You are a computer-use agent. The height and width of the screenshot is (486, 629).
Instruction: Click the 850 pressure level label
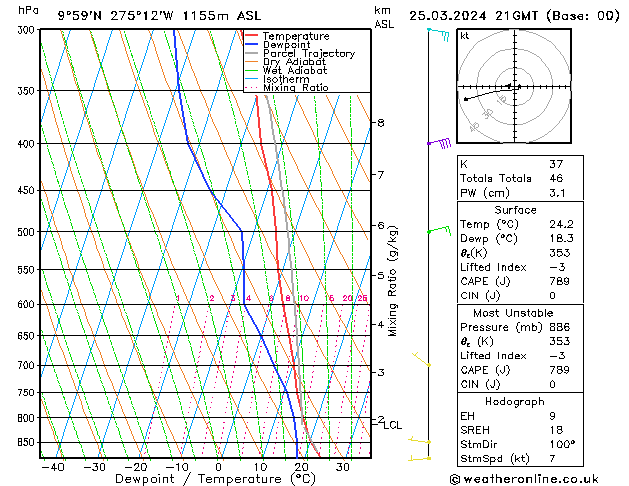point(28,443)
